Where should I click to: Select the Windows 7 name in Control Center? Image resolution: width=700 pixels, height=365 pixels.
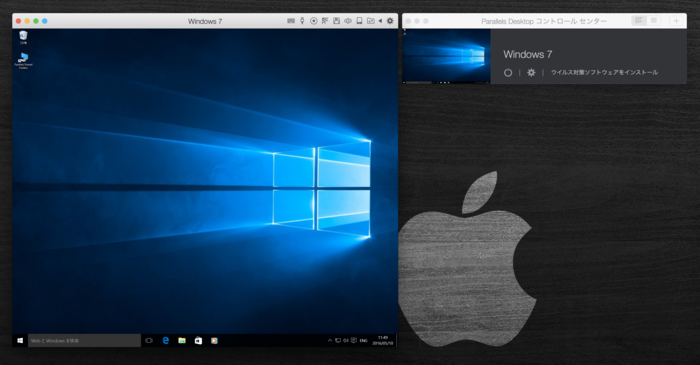pyautogui.click(x=528, y=54)
